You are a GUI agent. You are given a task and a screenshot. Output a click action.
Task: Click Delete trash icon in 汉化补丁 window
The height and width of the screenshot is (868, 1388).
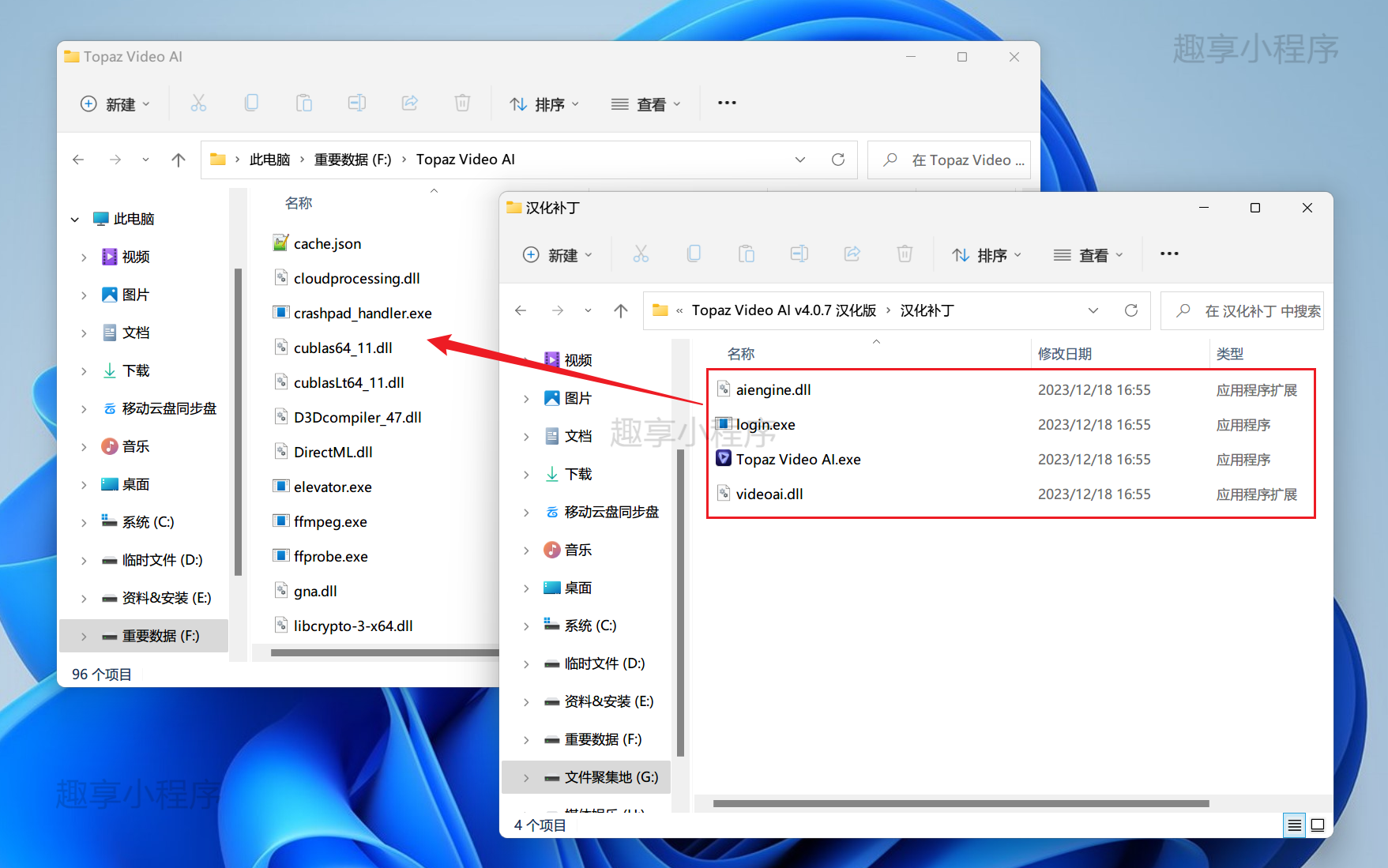click(905, 254)
